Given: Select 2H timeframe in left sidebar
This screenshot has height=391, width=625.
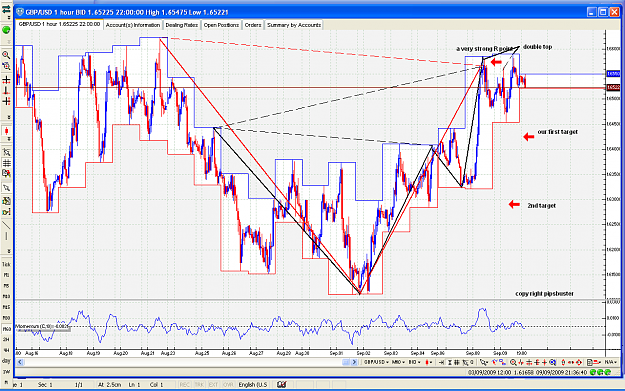Looking at the screenshot, I should click(x=6, y=340).
